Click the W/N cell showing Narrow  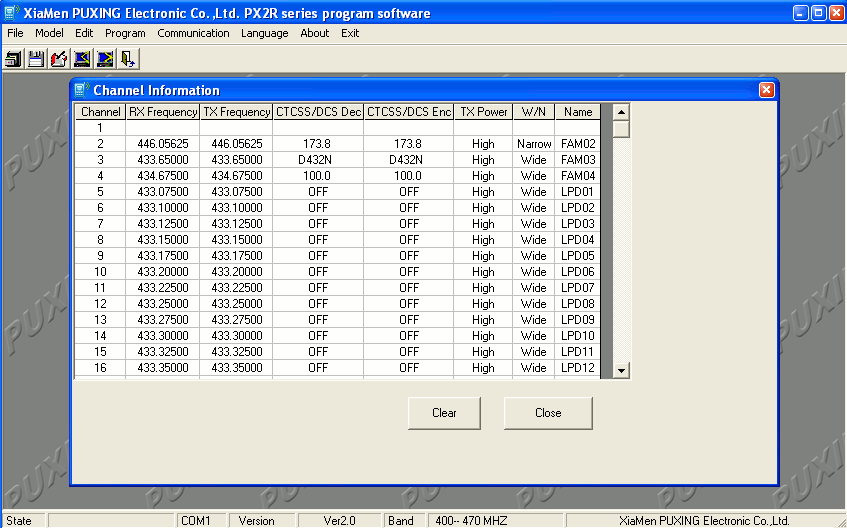pyautogui.click(x=534, y=144)
